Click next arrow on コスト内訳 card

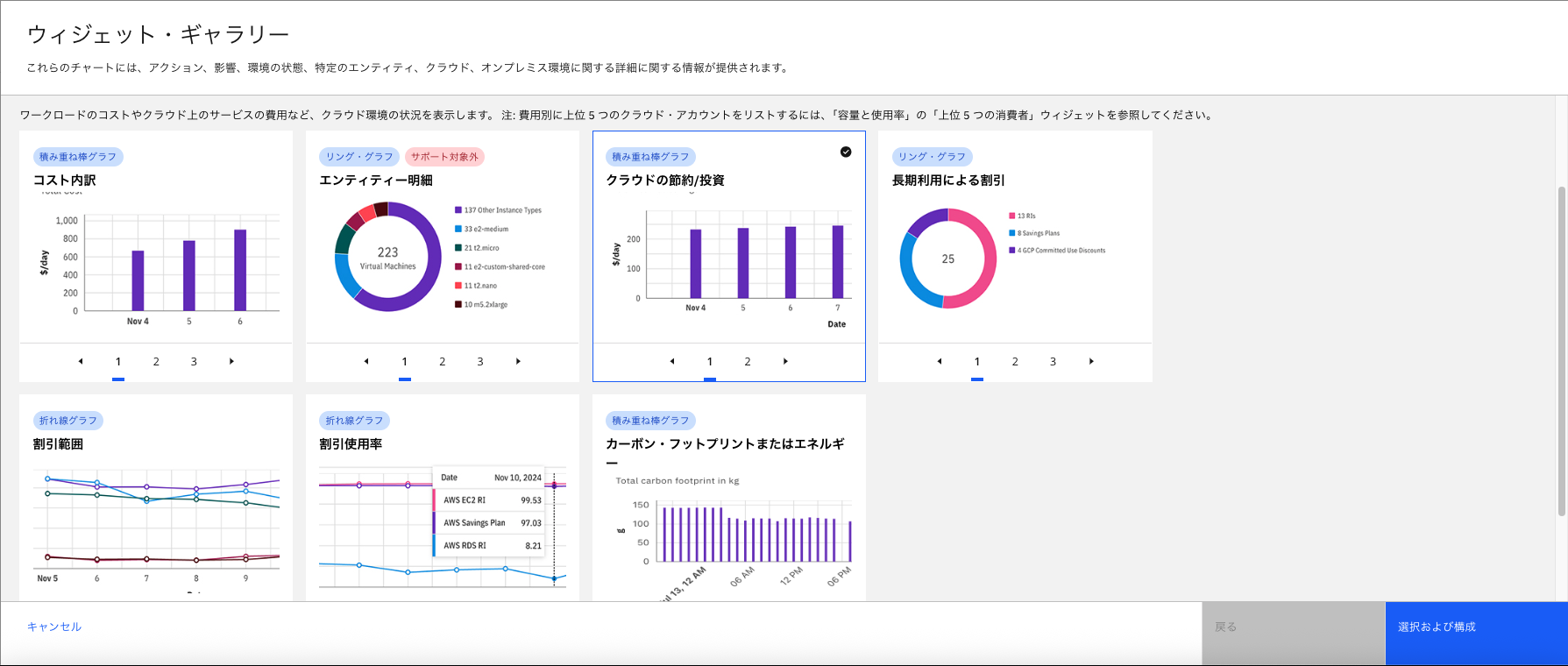pos(231,361)
